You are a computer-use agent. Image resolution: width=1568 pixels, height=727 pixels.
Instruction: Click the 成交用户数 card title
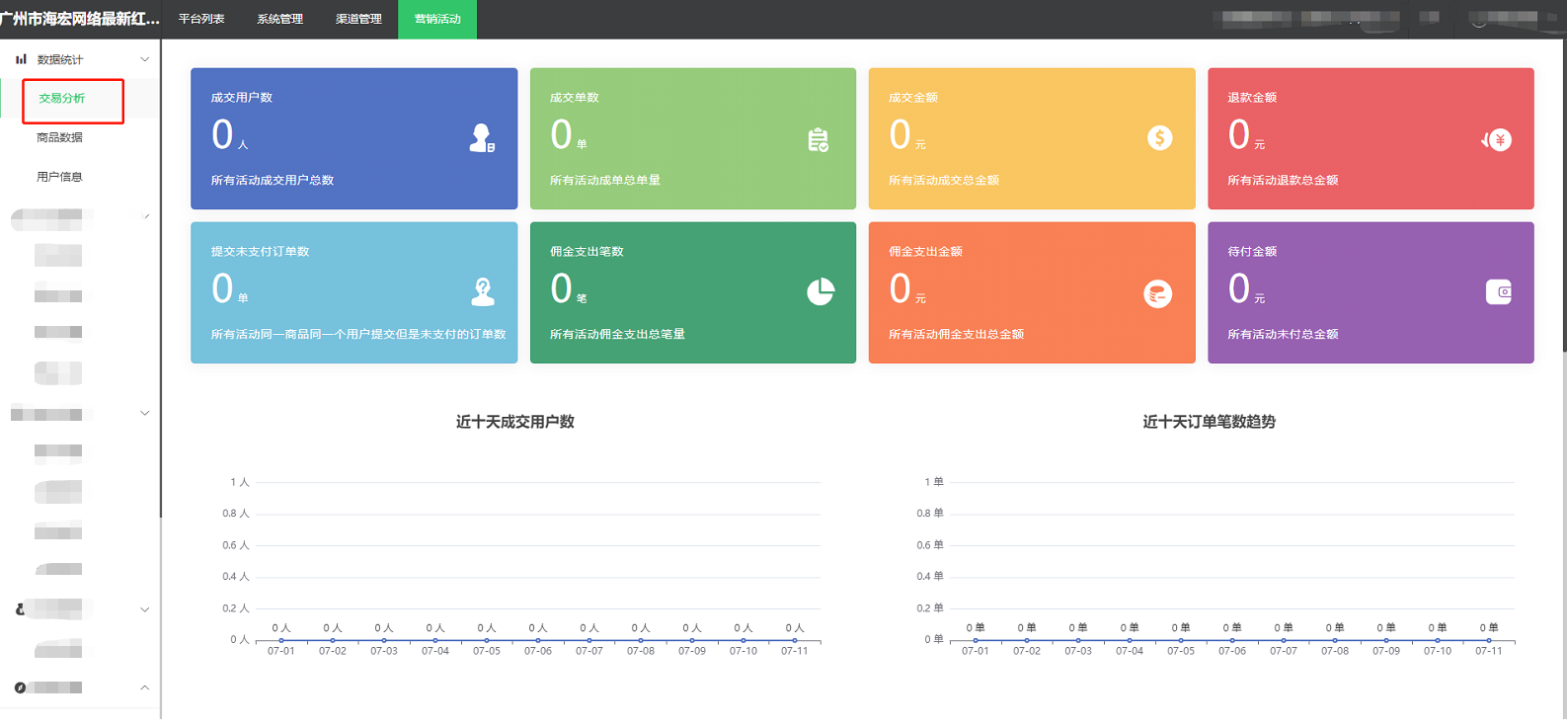click(242, 98)
